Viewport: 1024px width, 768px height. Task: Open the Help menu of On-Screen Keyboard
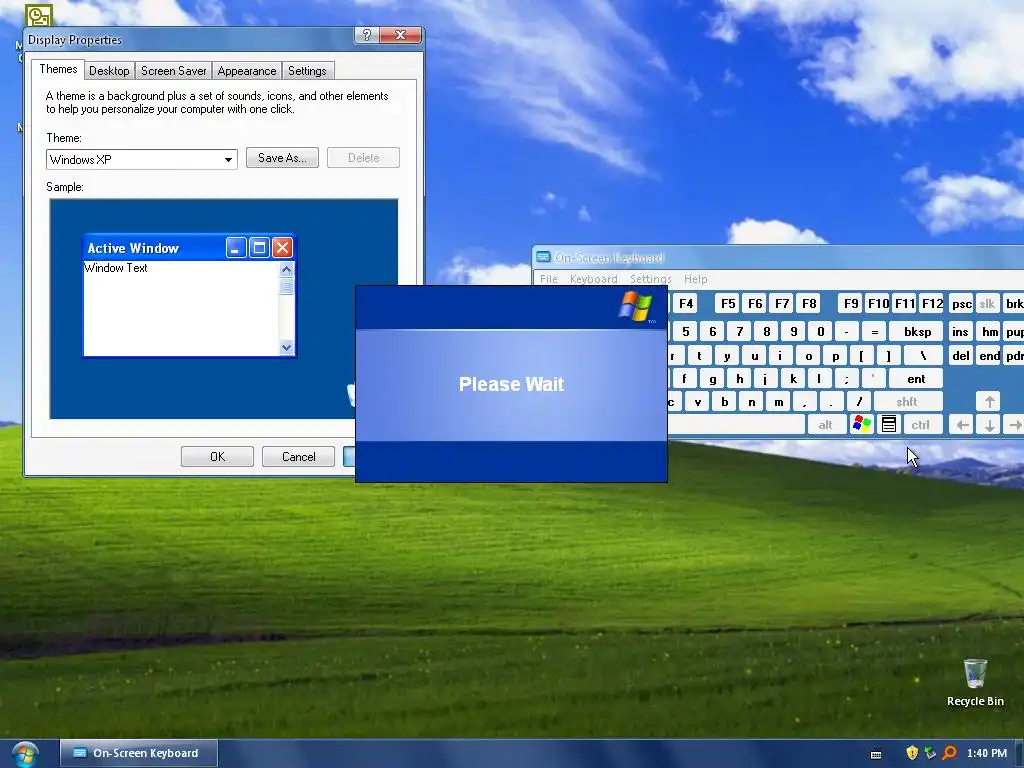click(696, 279)
